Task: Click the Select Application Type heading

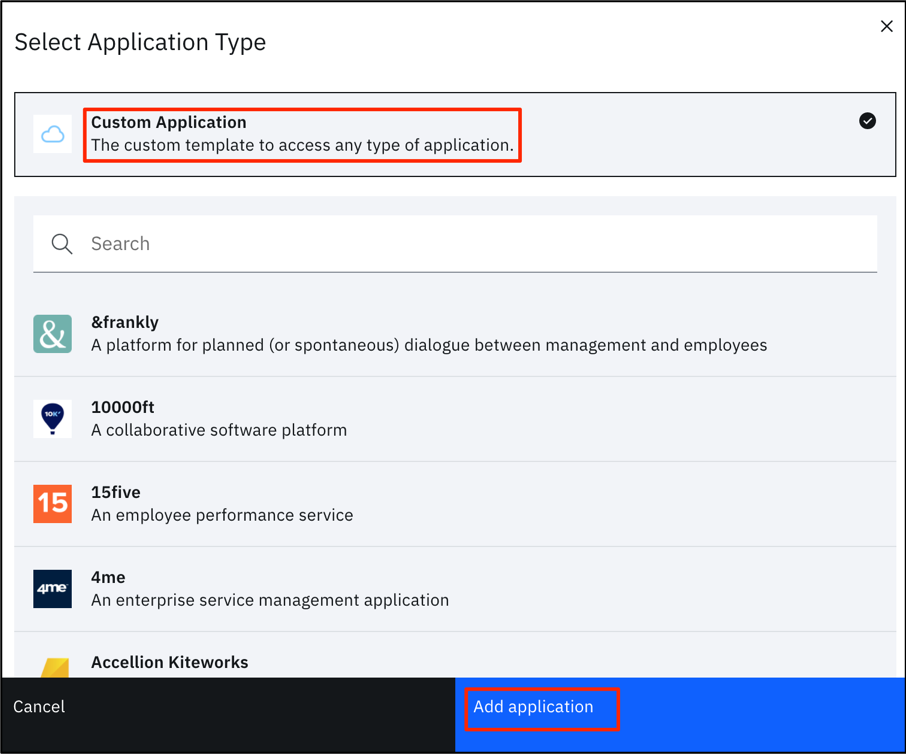Action: tap(140, 42)
